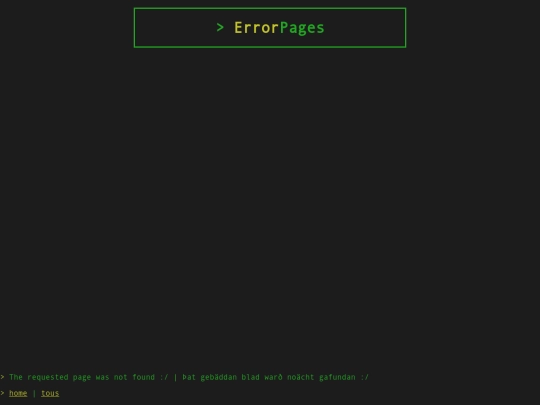Click the green bordered header box
Screen dimensions: 540x405
pos(270,28)
